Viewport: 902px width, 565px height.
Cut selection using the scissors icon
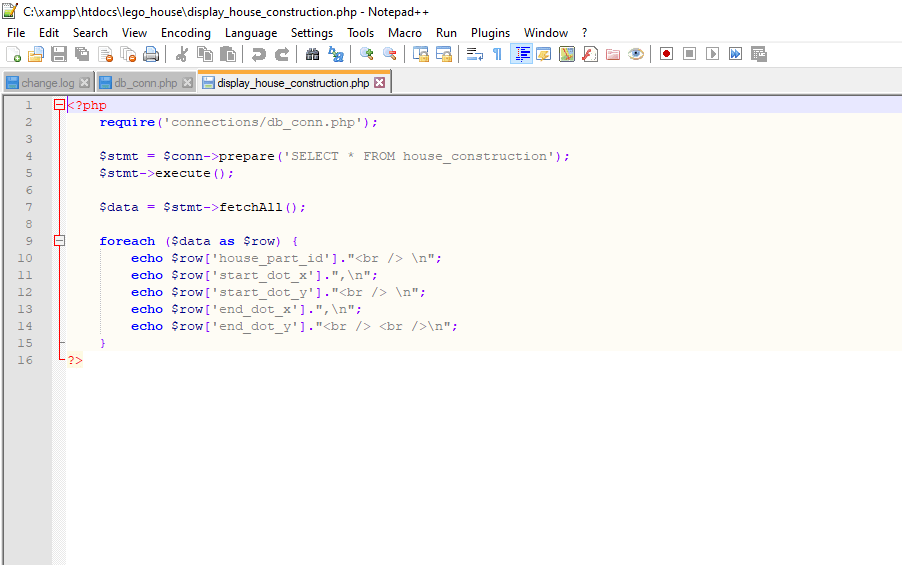(x=182, y=54)
